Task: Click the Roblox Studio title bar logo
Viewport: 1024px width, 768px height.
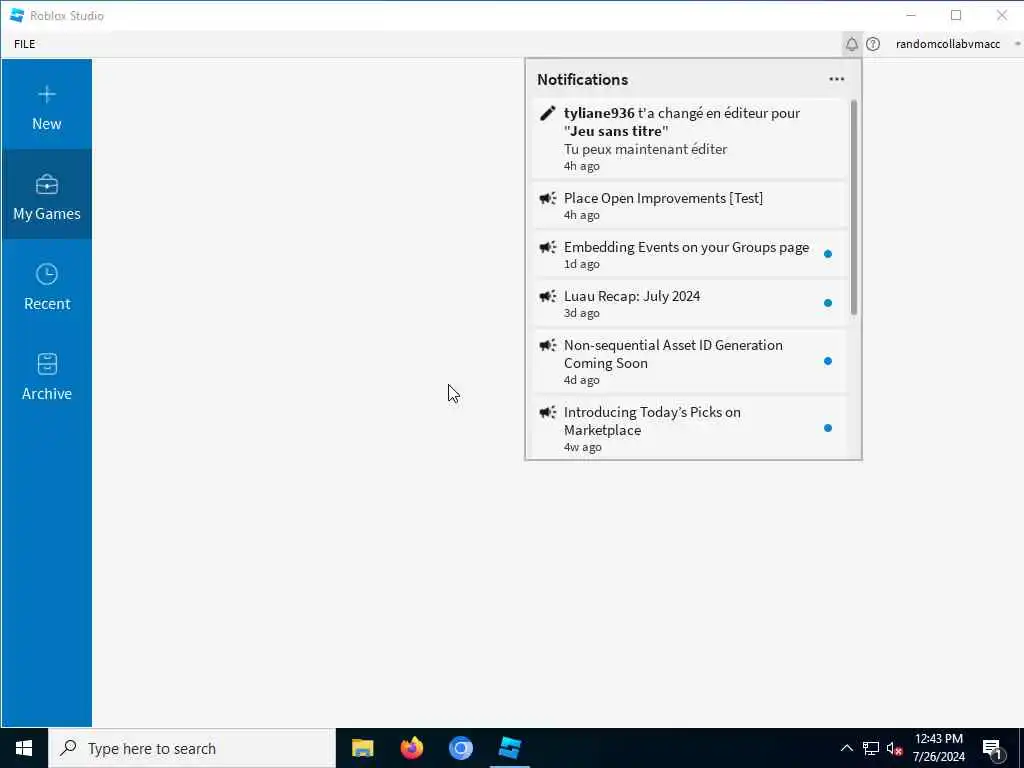Action: (x=17, y=15)
